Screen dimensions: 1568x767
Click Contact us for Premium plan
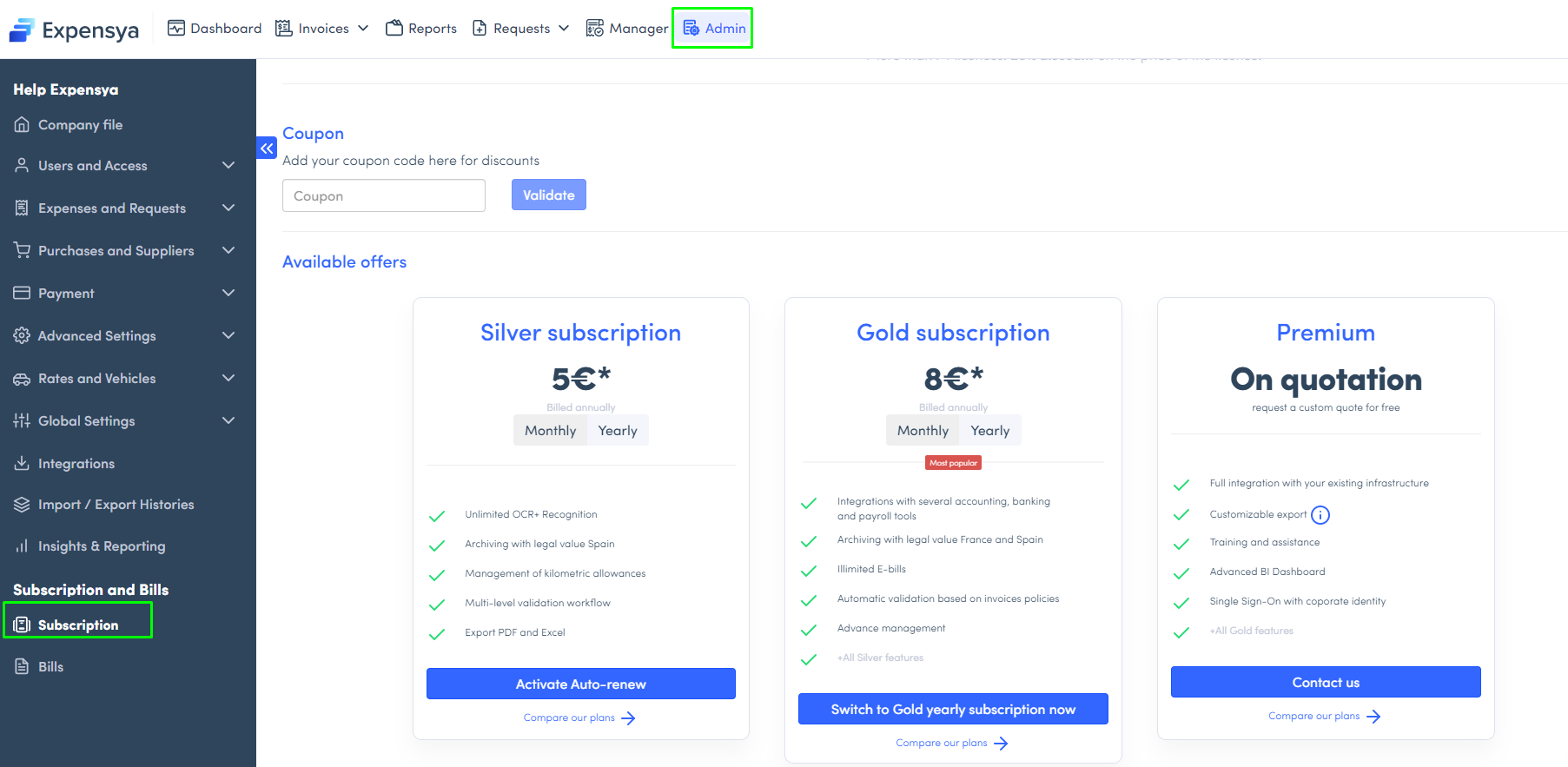(x=1326, y=683)
